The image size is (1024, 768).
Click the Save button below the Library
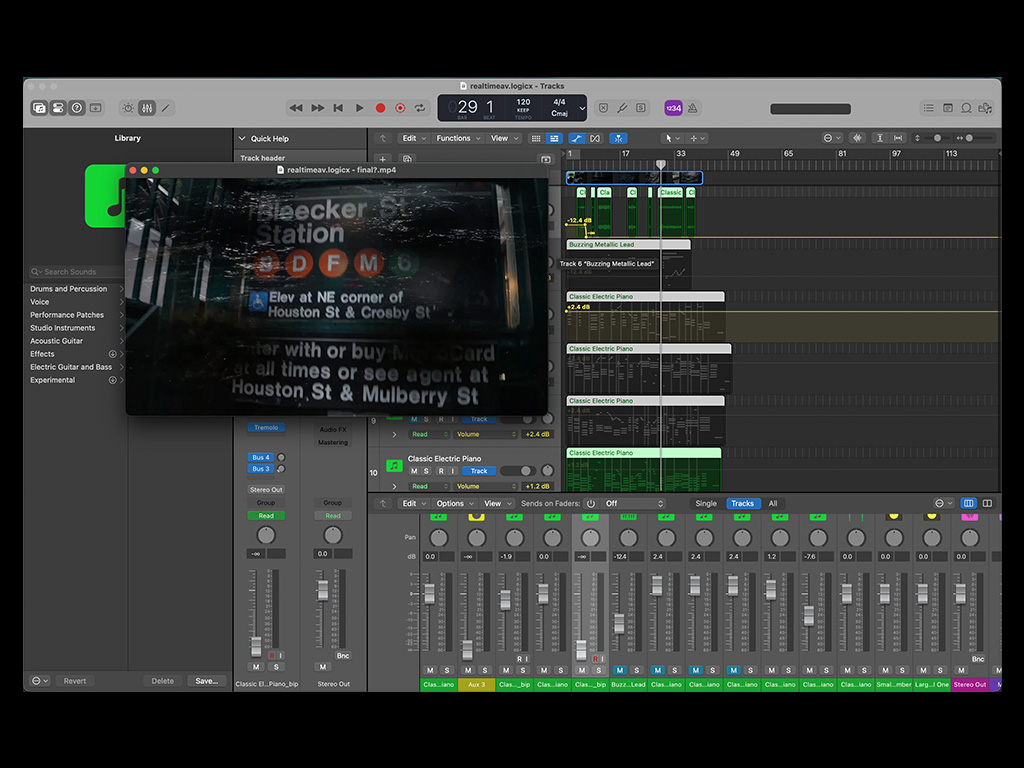(x=207, y=680)
